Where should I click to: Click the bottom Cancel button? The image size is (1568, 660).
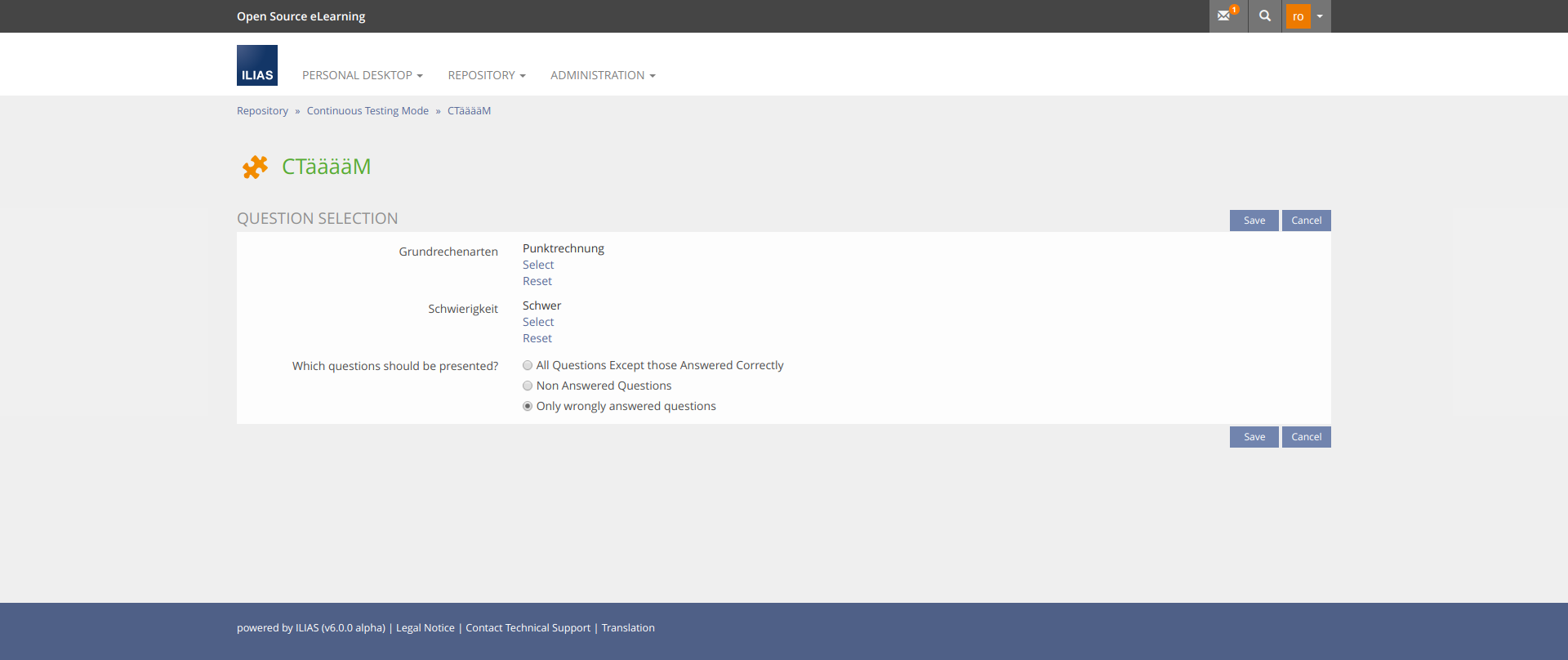1306,437
